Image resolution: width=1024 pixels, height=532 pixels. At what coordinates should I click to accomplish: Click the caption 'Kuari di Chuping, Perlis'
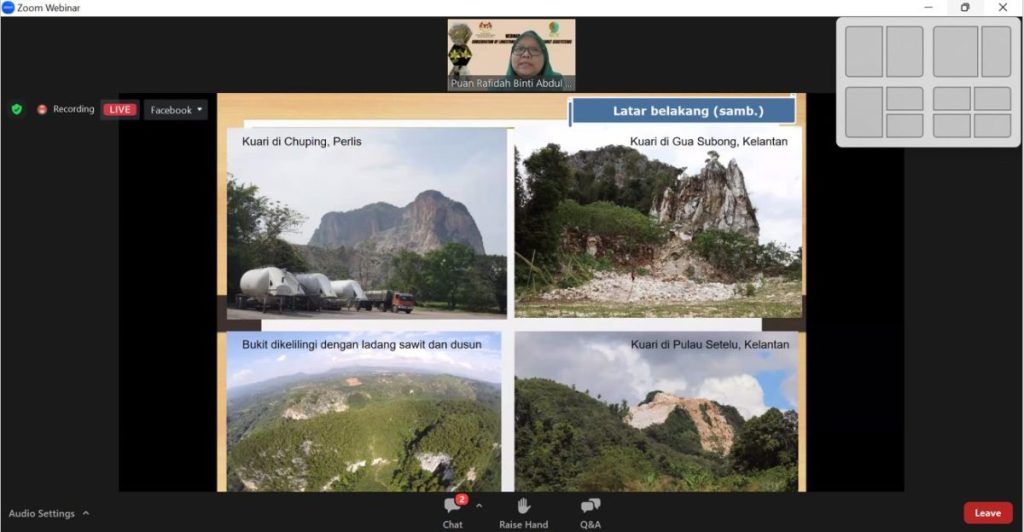[x=301, y=141]
